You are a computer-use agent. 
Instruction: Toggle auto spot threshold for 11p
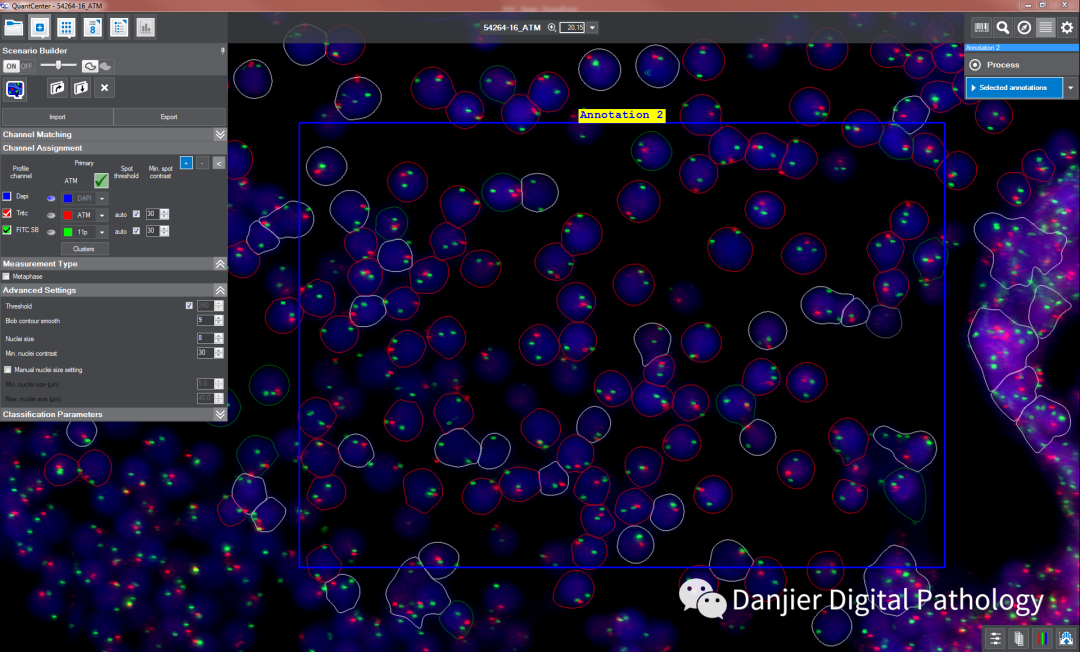click(136, 231)
